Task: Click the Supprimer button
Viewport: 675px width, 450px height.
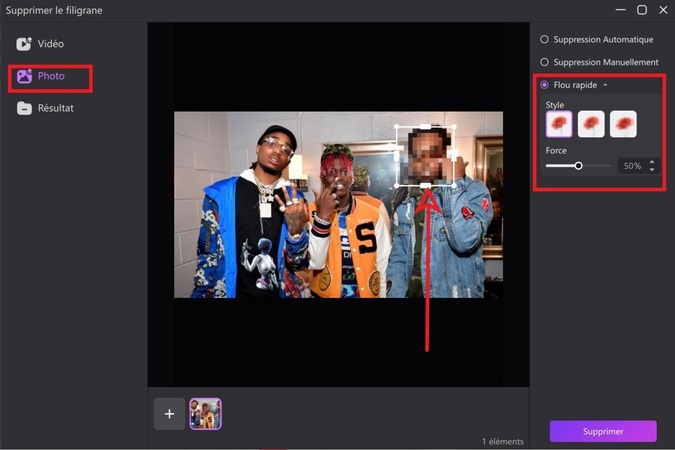Action: (x=603, y=431)
